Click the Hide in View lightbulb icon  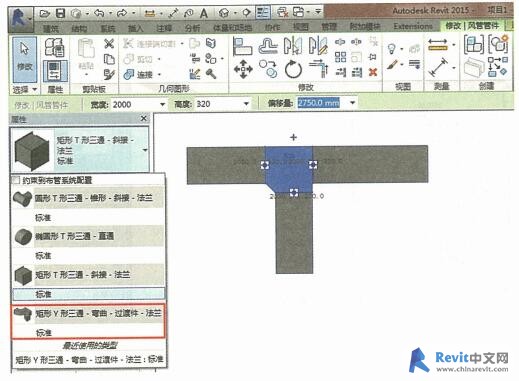tap(392, 49)
